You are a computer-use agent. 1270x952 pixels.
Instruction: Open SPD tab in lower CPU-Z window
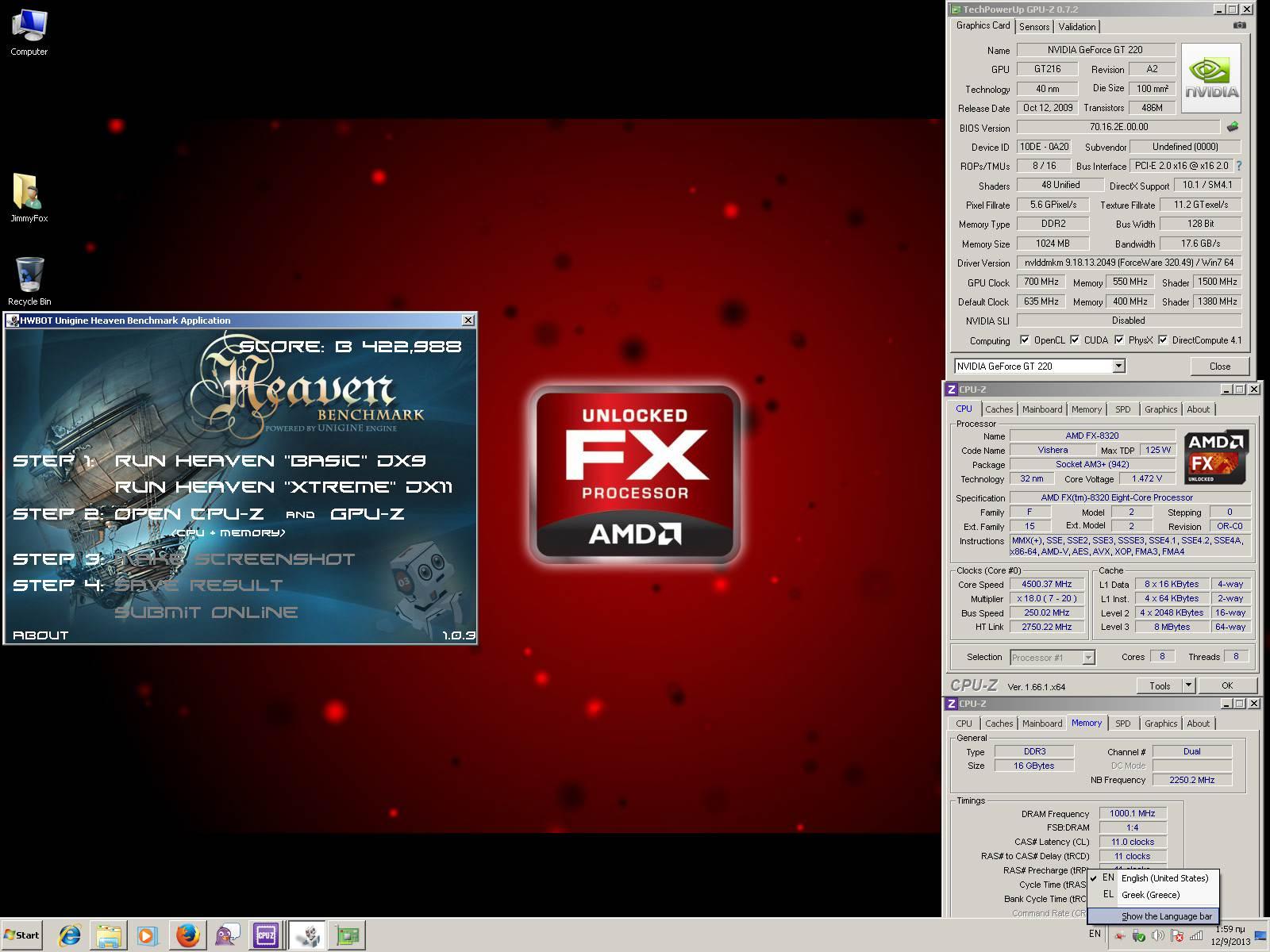(x=1122, y=724)
